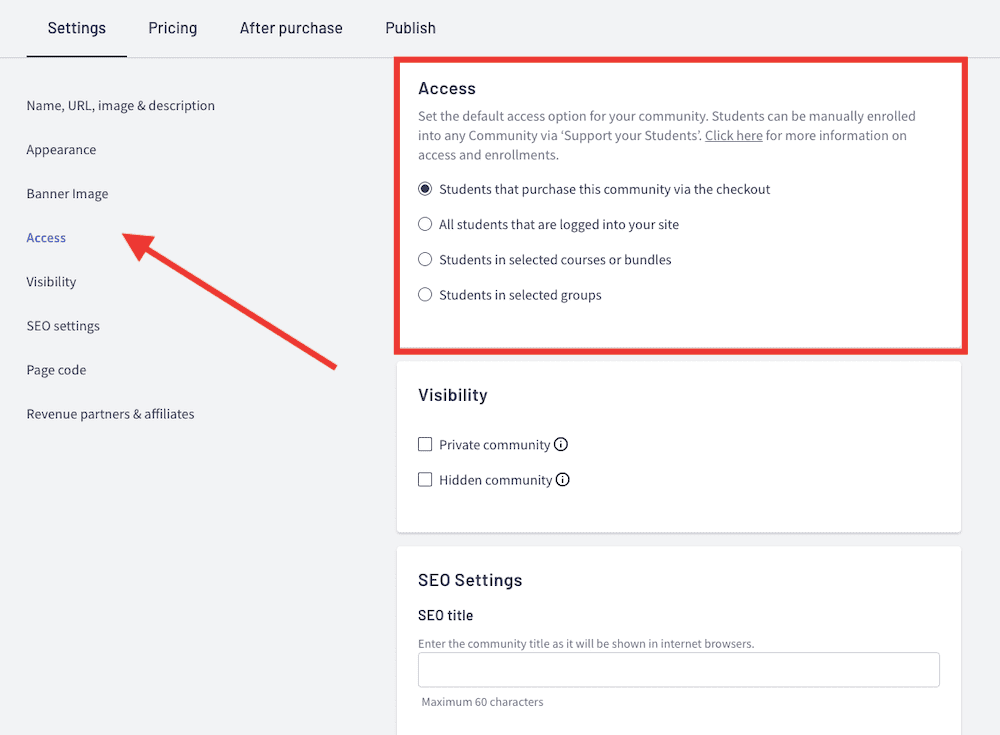Enable the Hidden community checkbox
1000x735 pixels.
click(x=424, y=480)
